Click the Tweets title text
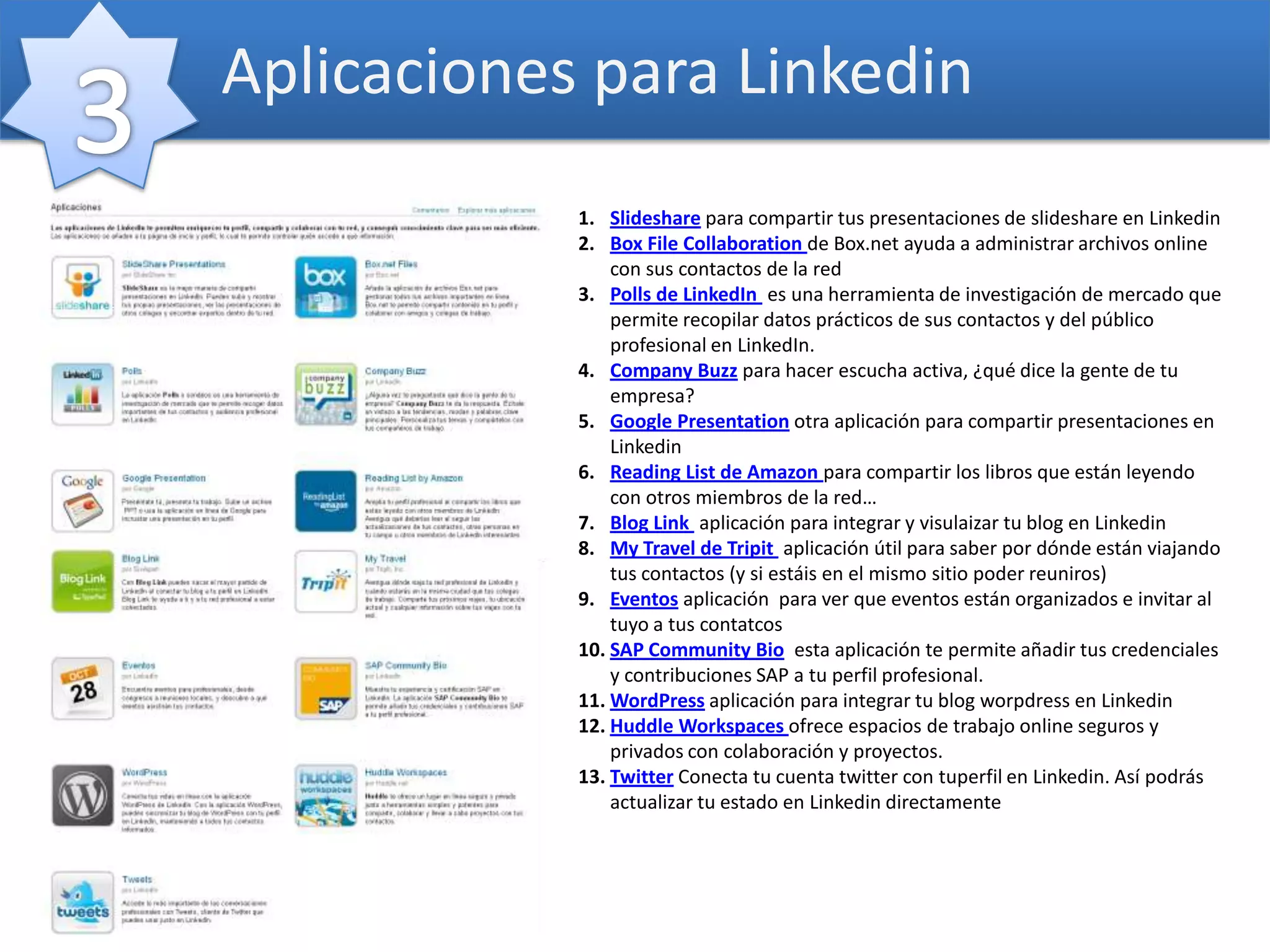This screenshot has height=952, width=1270. [x=137, y=879]
